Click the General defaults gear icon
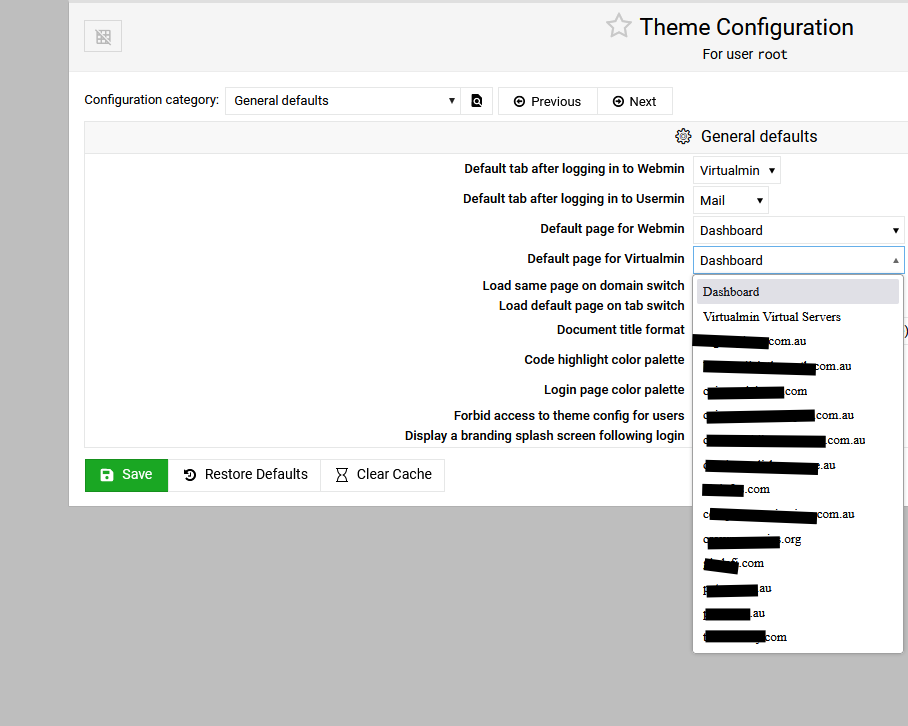 683,137
